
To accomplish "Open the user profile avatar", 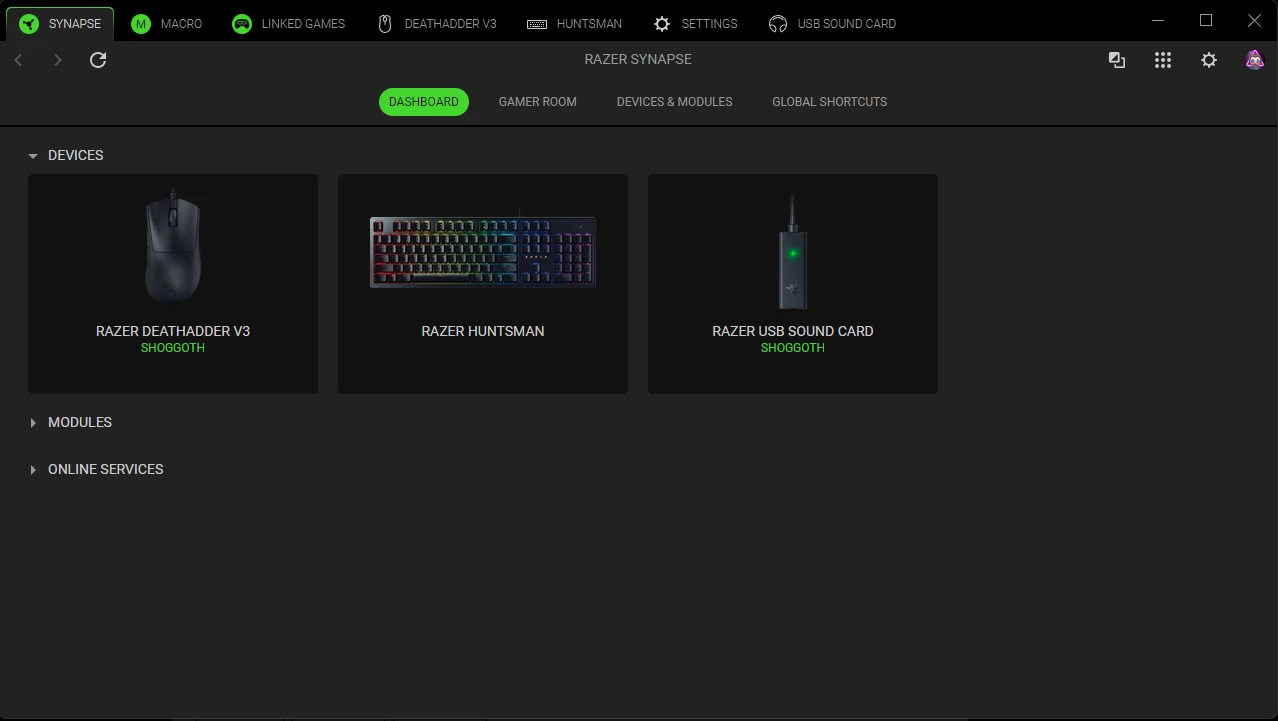I will pos(1254,60).
